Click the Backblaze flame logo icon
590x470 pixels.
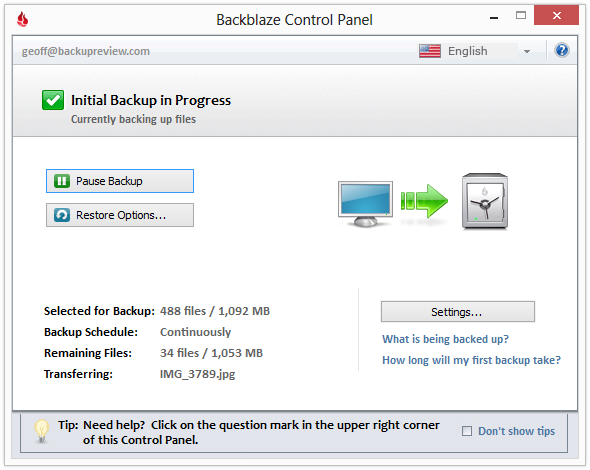[x=23, y=19]
